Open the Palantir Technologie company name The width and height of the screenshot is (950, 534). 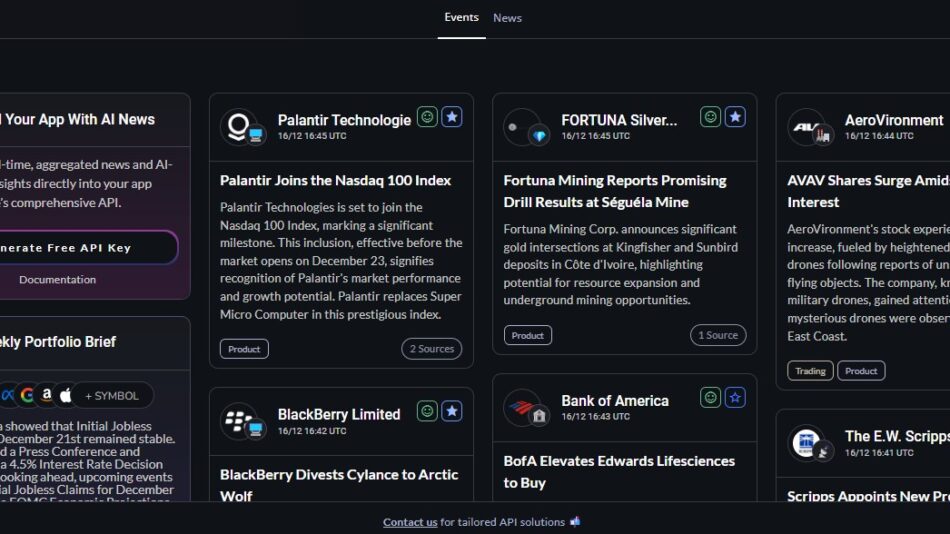tap(344, 120)
